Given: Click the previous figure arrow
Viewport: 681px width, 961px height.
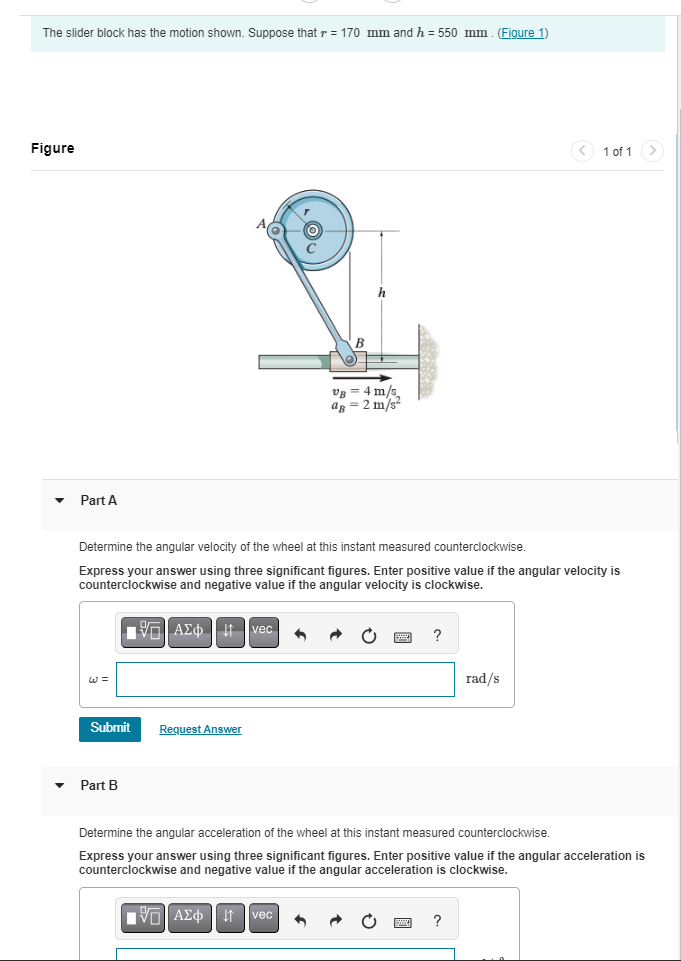Looking at the screenshot, I should [x=582, y=151].
